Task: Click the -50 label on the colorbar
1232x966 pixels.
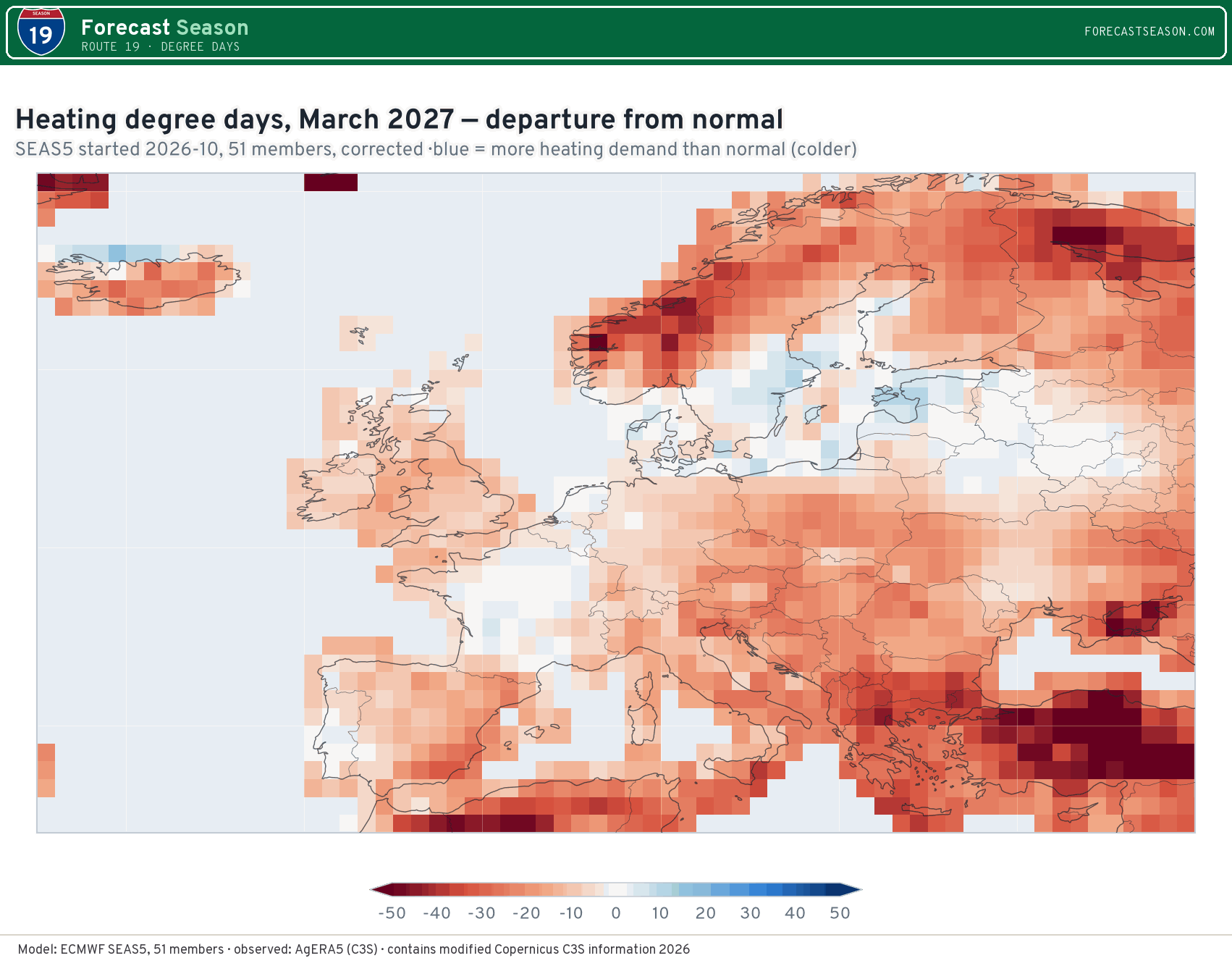Action: (x=392, y=913)
